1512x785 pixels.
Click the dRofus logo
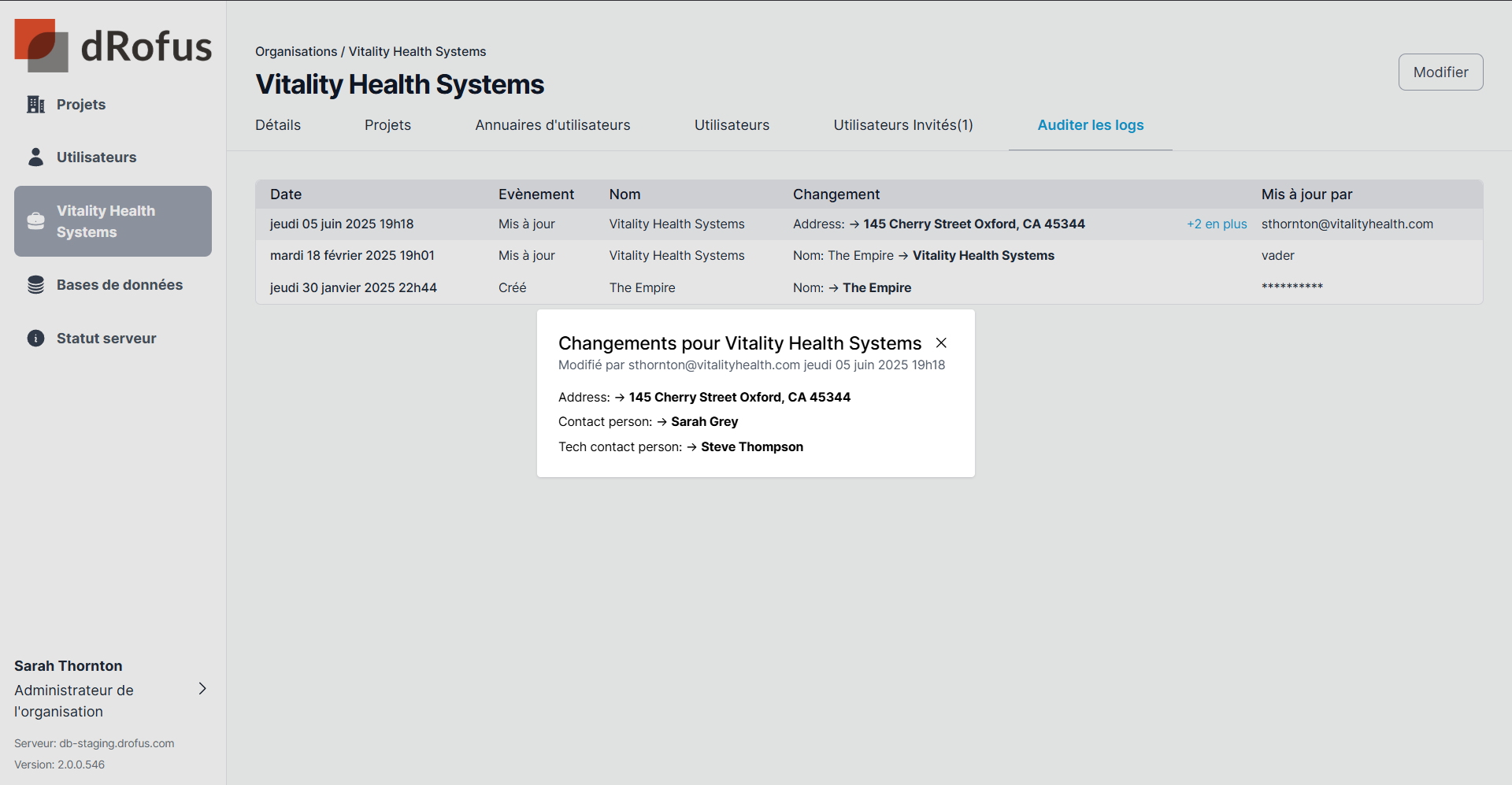click(113, 46)
